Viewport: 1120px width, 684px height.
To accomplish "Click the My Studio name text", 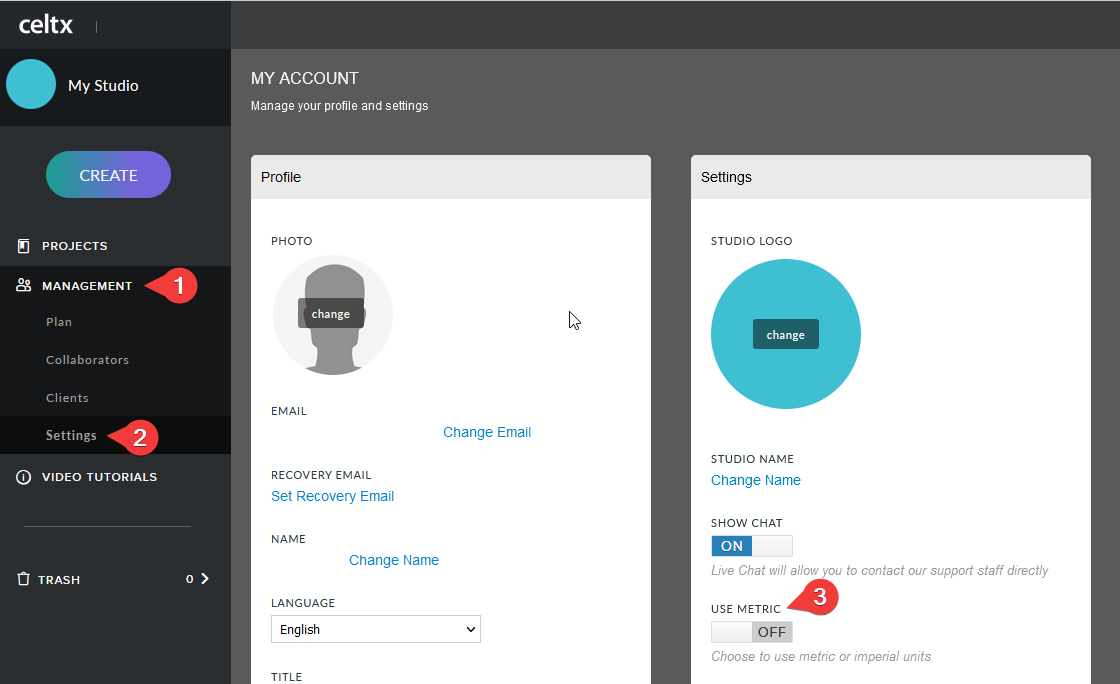I will click(103, 86).
